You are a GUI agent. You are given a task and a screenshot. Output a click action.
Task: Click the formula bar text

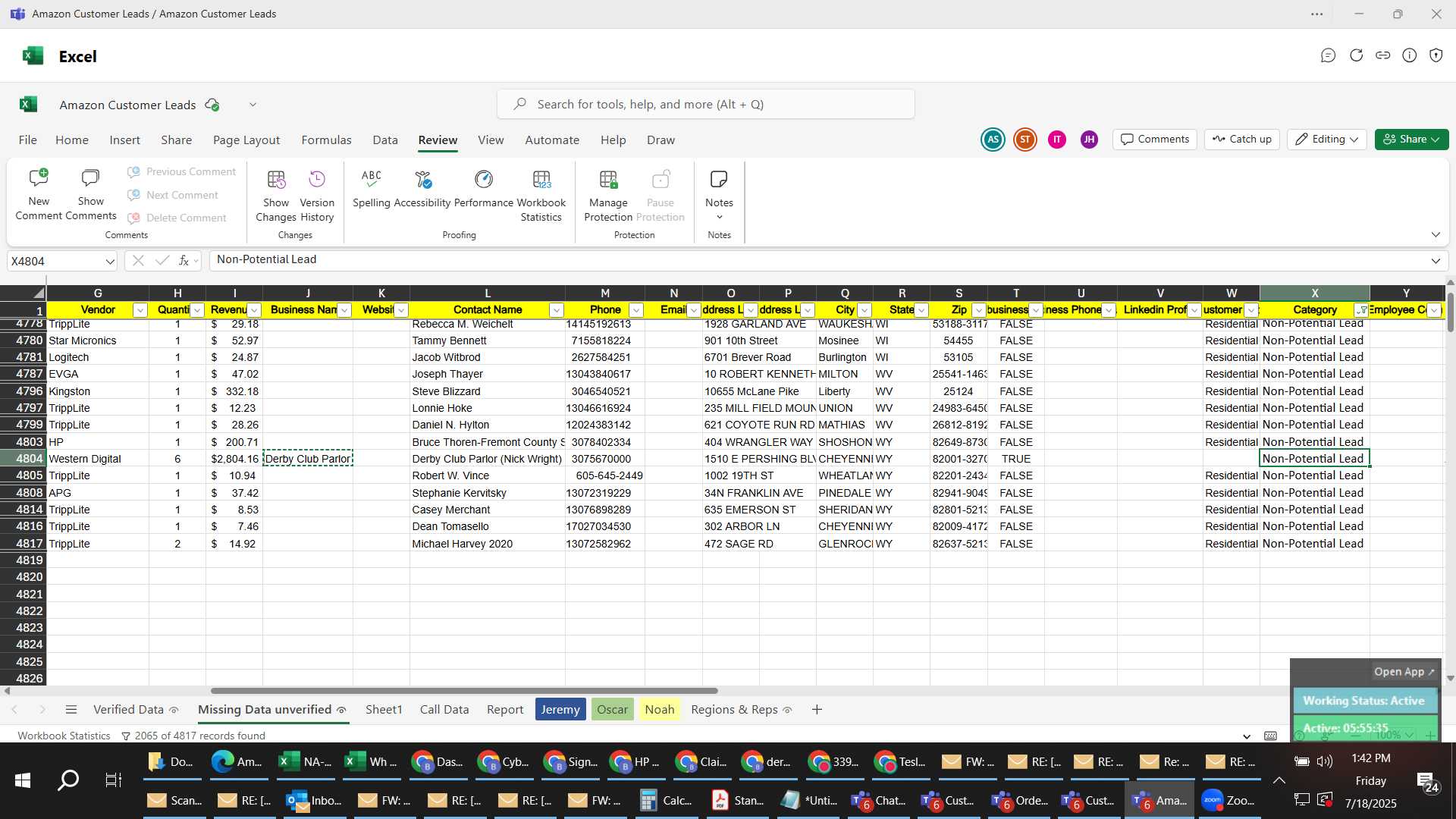[266, 260]
